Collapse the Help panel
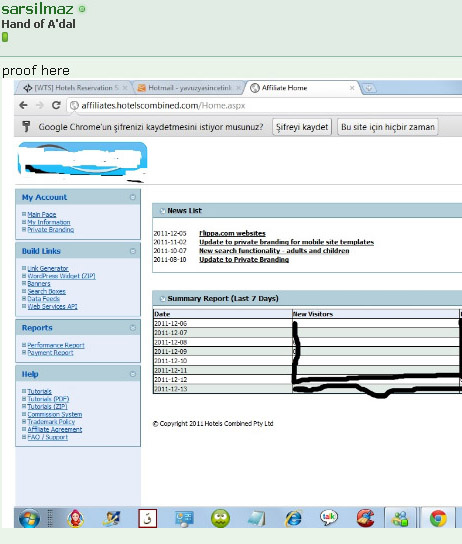This screenshot has width=462, height=544. (132, 374)
